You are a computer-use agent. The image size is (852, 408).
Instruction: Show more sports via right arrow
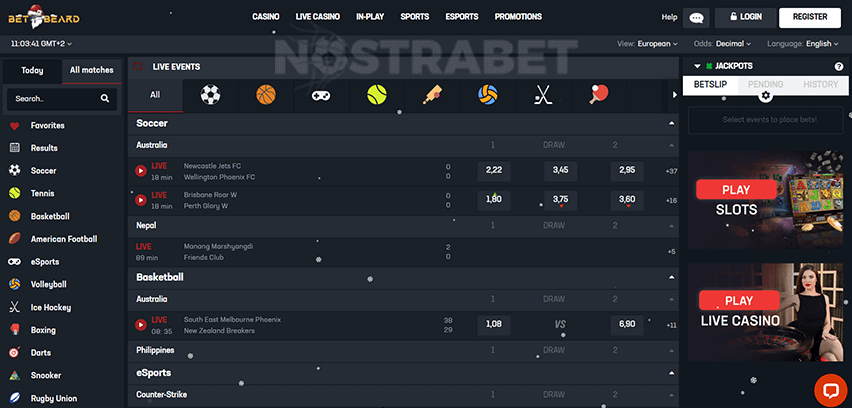[x=675, y=95]
